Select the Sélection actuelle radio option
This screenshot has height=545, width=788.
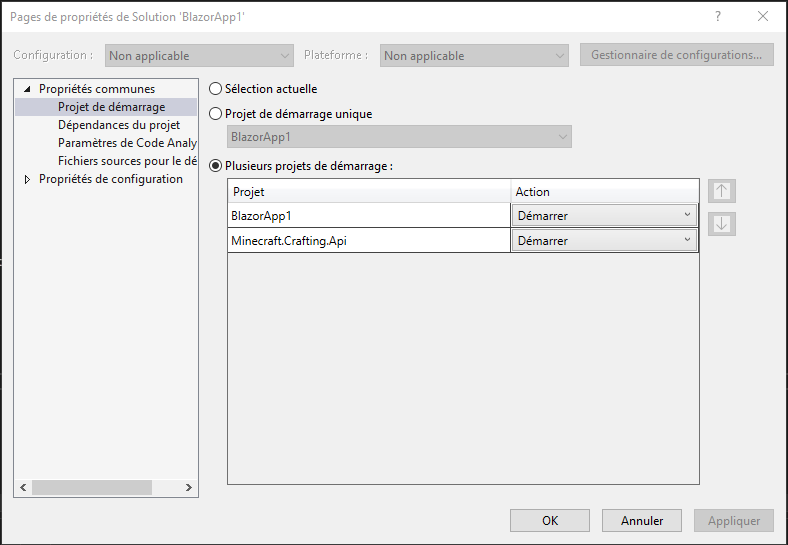[x=216, y=89]
